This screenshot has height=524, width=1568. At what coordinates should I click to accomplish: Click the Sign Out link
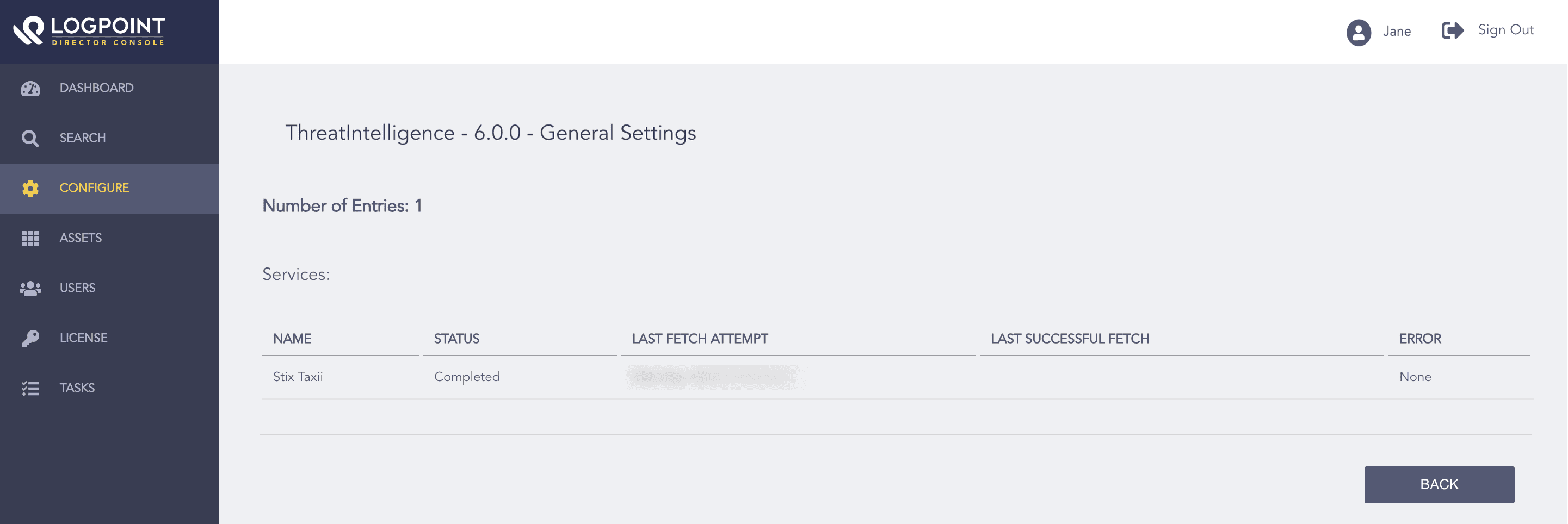click(x=1505, y=30)
